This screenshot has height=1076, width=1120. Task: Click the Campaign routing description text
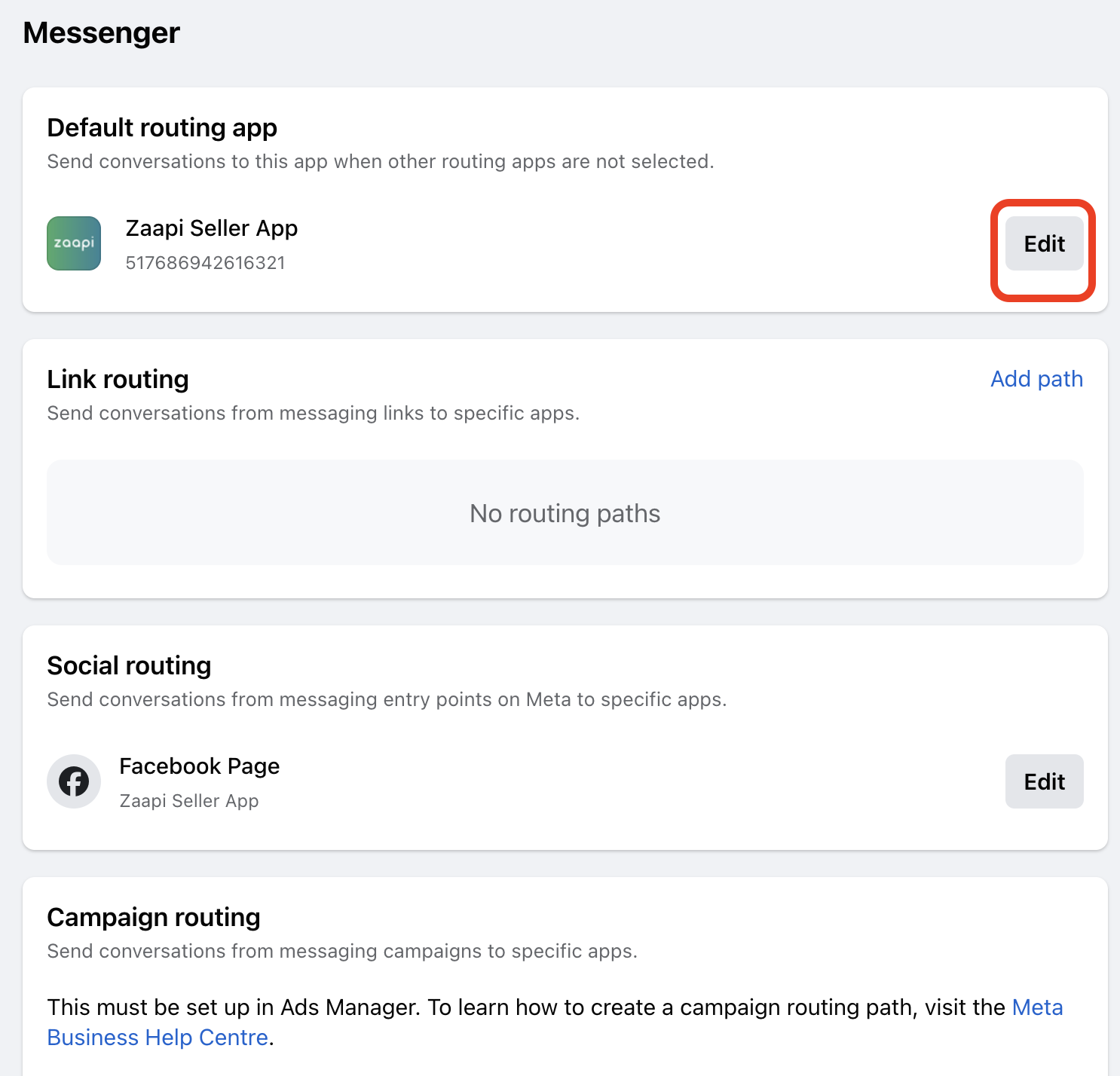(x=341, y=952)
